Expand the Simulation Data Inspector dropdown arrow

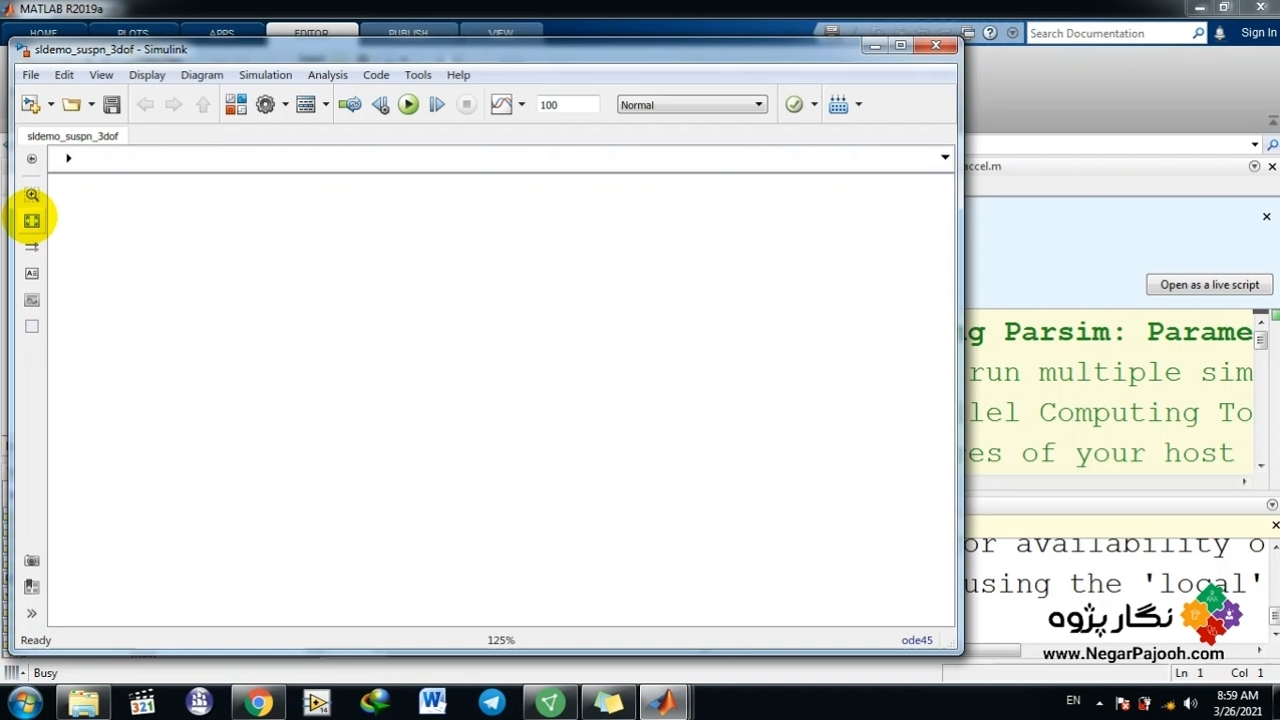coord(521,105)
